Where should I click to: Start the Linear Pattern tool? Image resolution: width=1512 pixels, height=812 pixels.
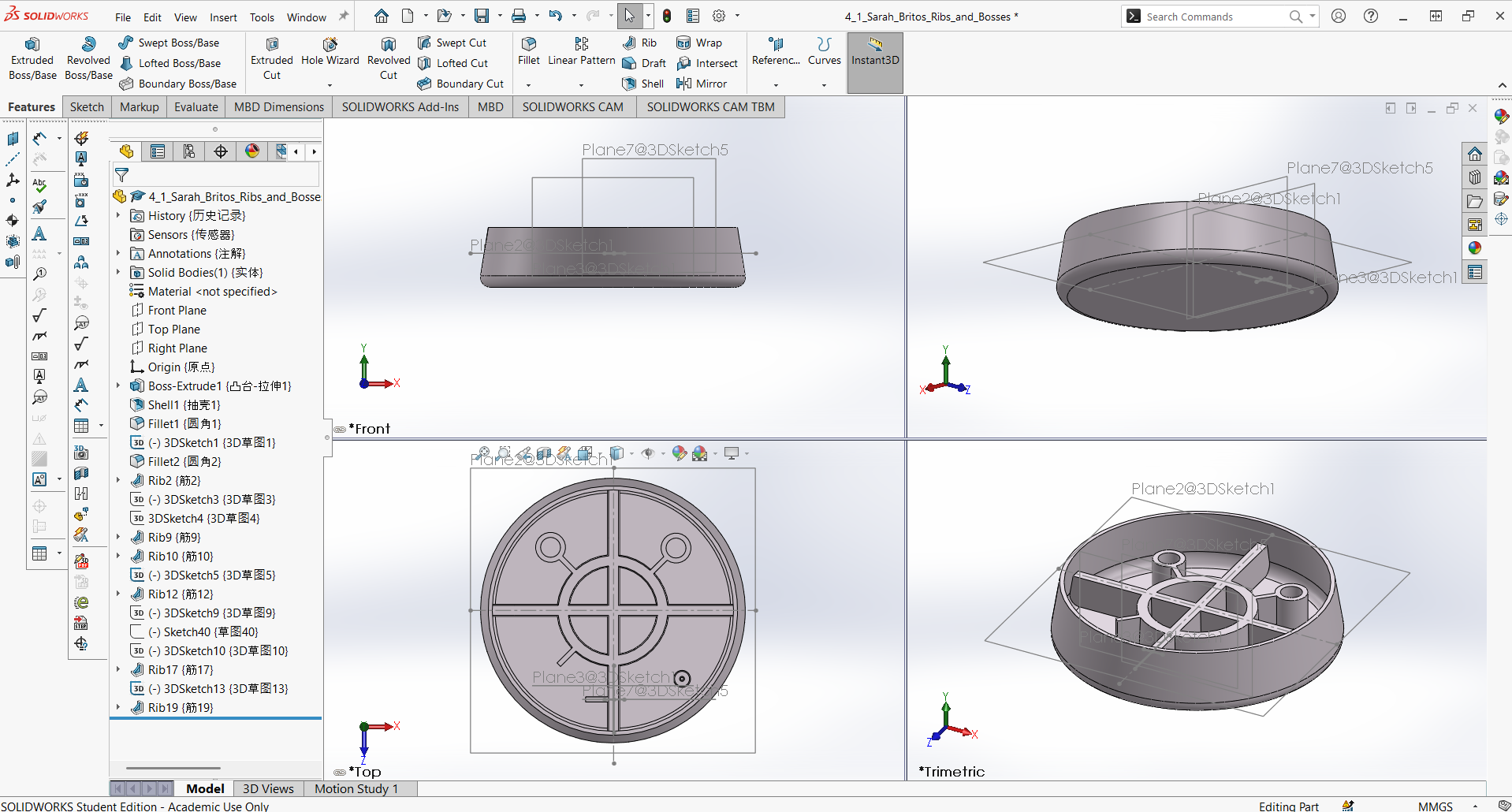(582, 52)
